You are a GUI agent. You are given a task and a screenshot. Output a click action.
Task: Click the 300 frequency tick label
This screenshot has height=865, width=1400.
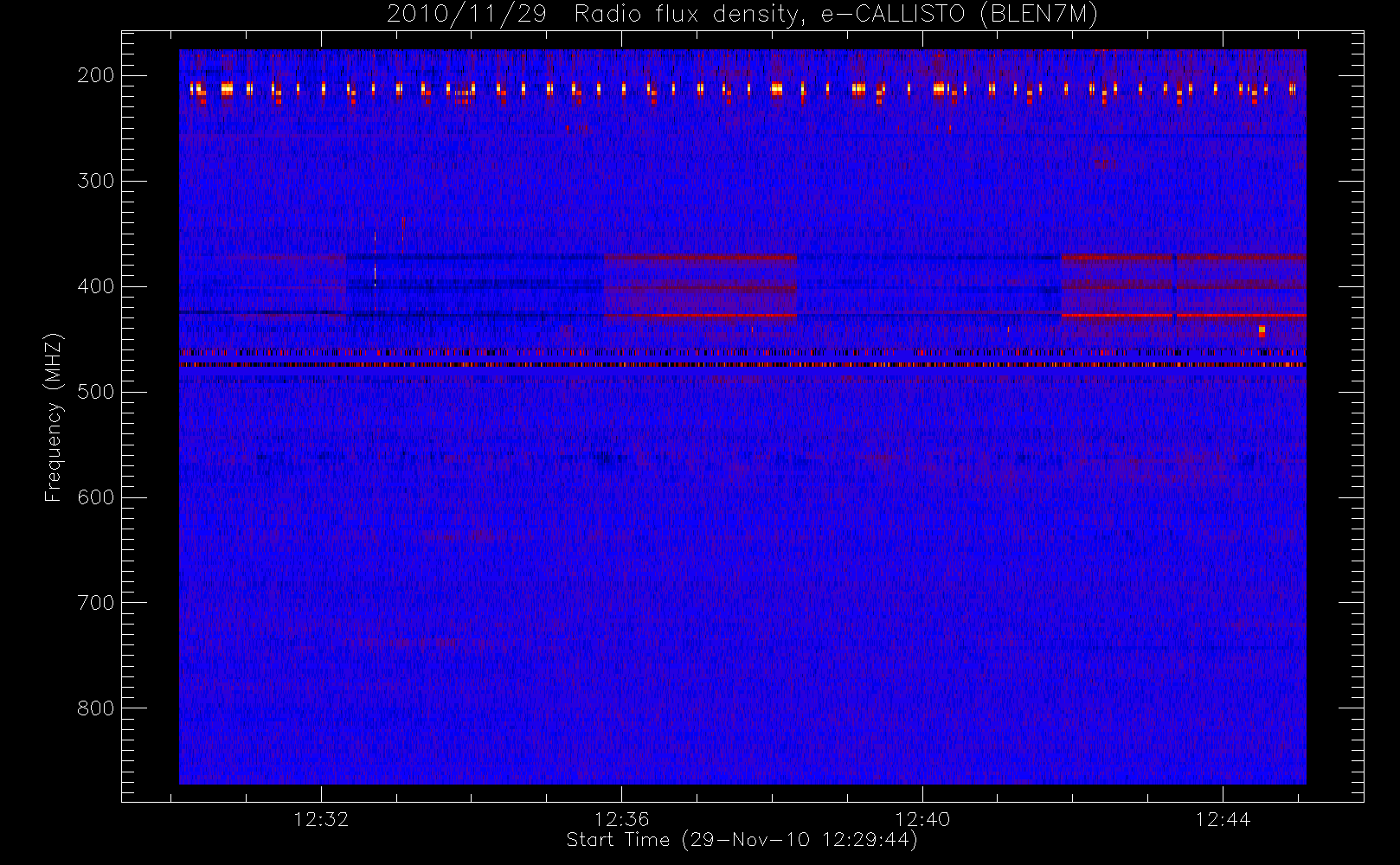(95, 181)
